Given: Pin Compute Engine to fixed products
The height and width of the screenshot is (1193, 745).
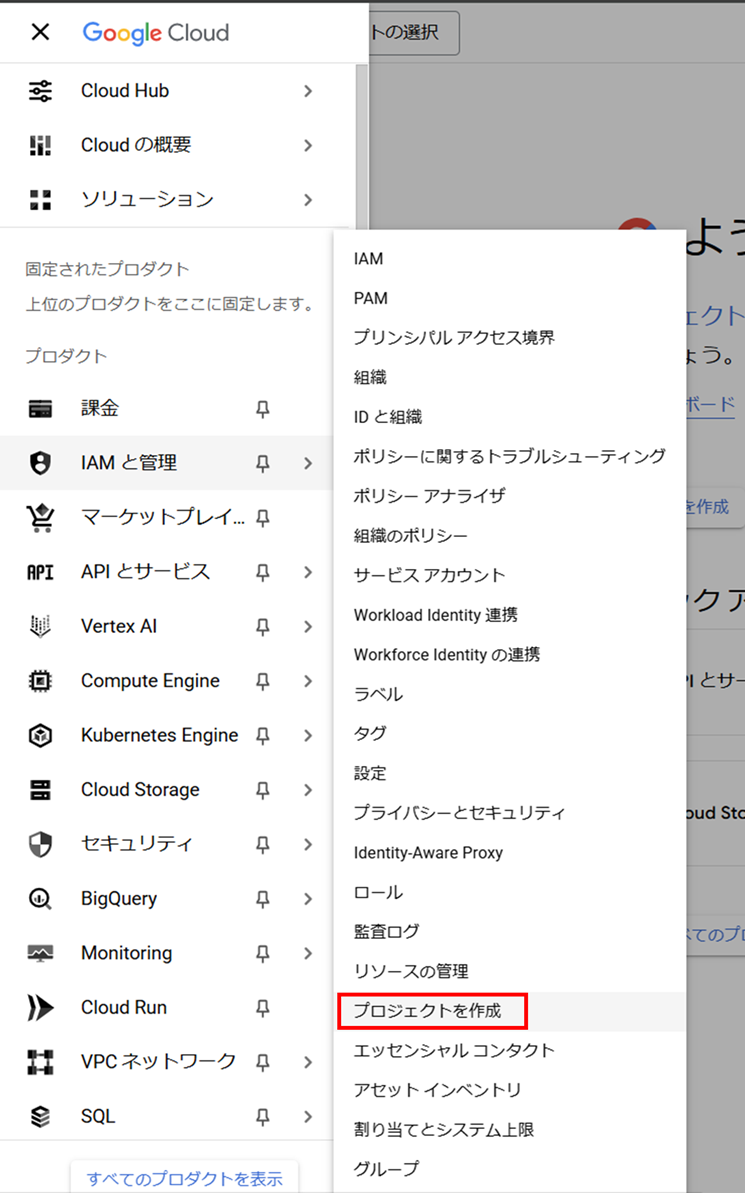Looking at the screenshot, I should click(x=263, y=682).
